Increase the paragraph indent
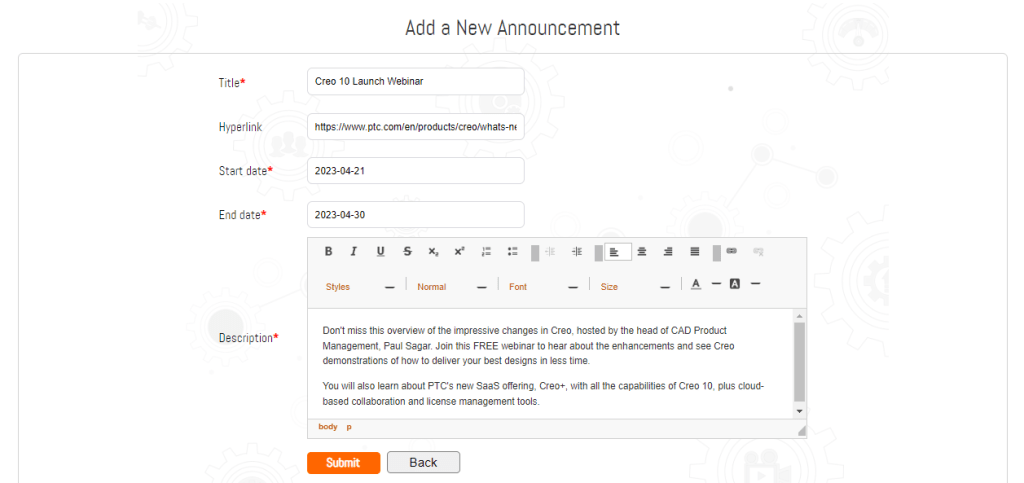 [576, 252]
